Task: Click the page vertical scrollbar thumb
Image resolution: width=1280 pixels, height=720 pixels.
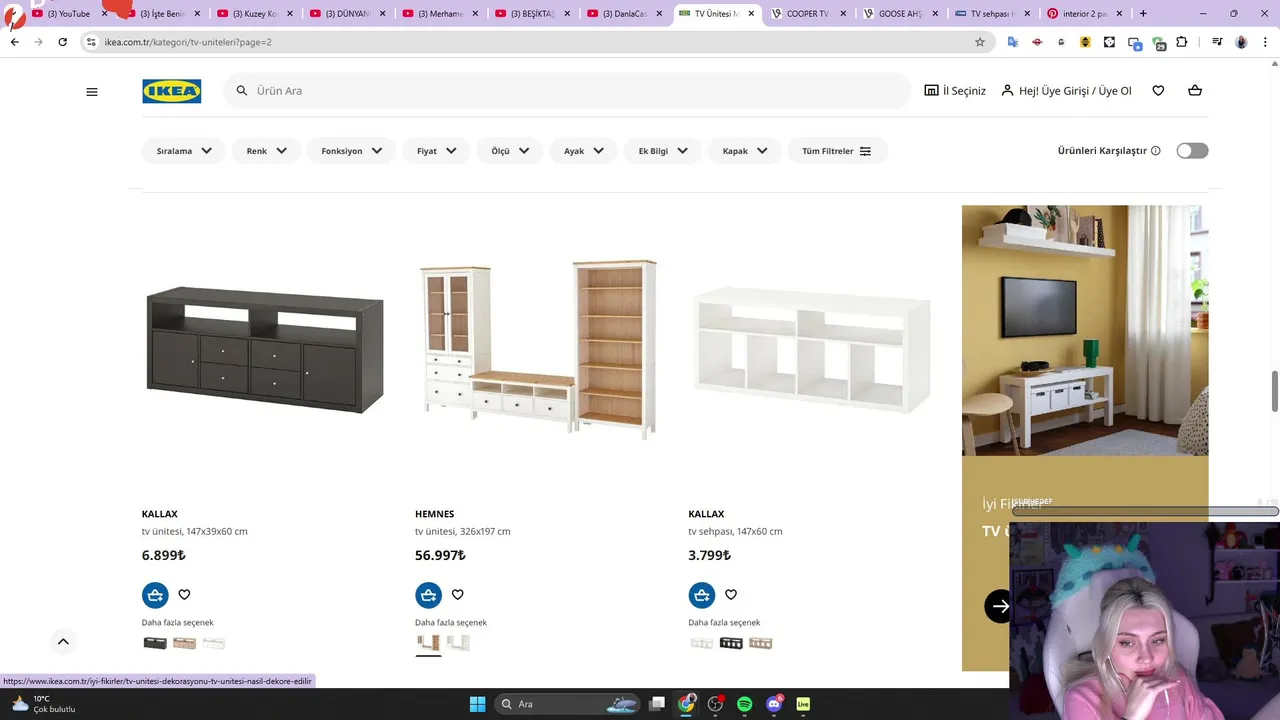Action: click(x=1275, y=390)
